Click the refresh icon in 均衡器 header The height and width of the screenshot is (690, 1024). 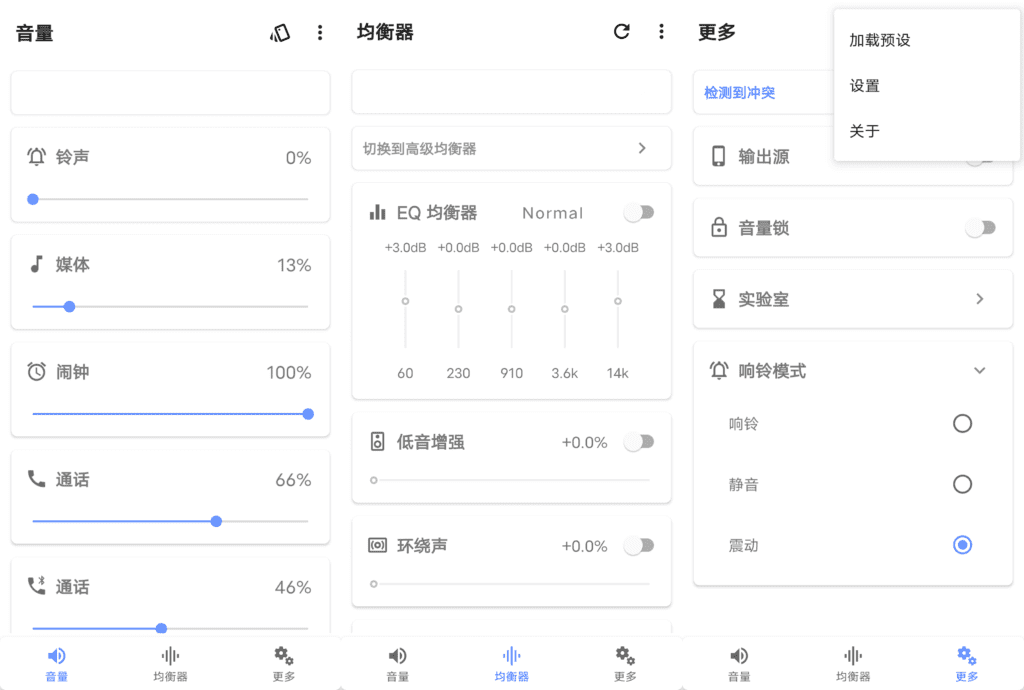[x=622, y=32]
